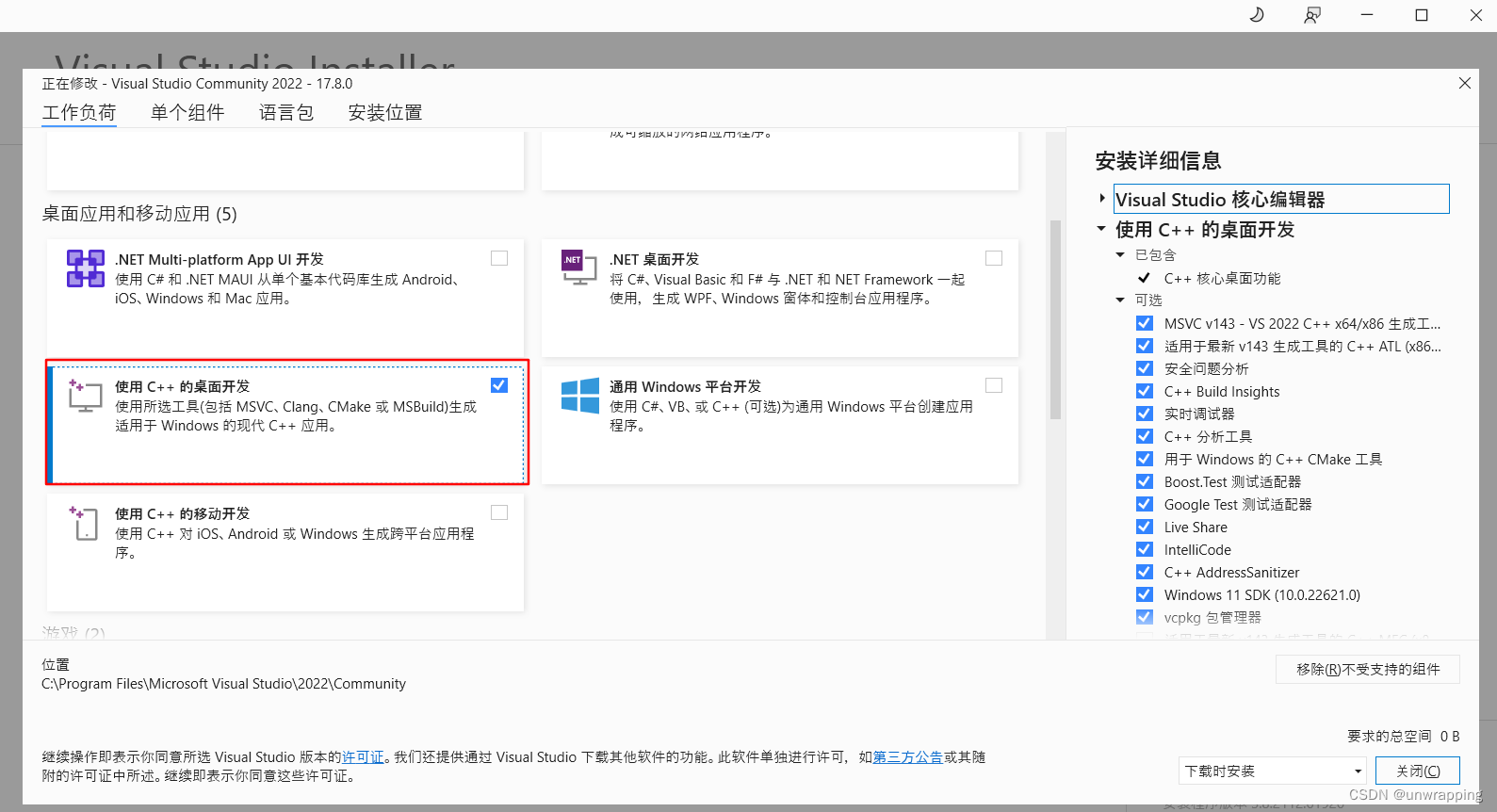This screenshot has width=1497, height=812.
Task: Click 移除(R)不受支持的组件 button
Action: pos(1368,669)
